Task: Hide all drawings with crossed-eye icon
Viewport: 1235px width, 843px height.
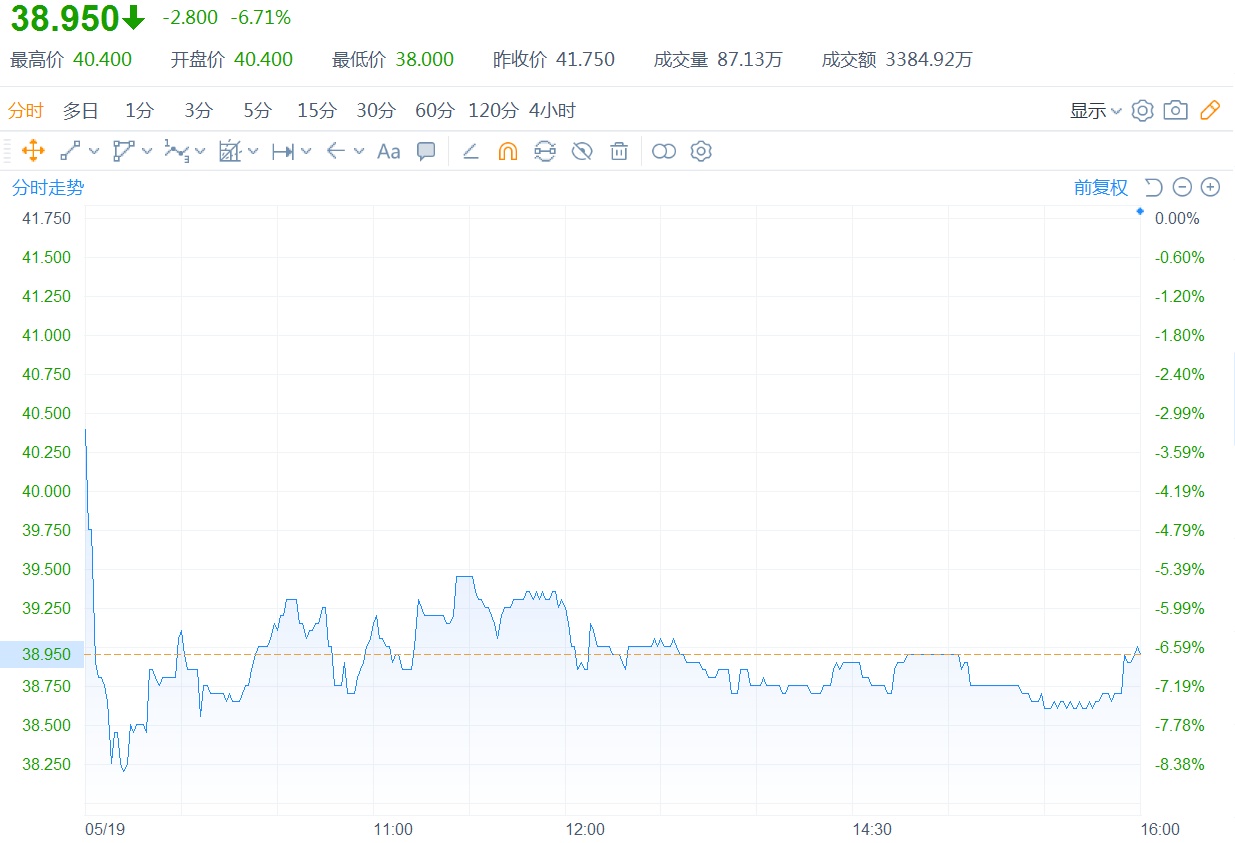Action: pyautogui.click(x=582, y=151)
